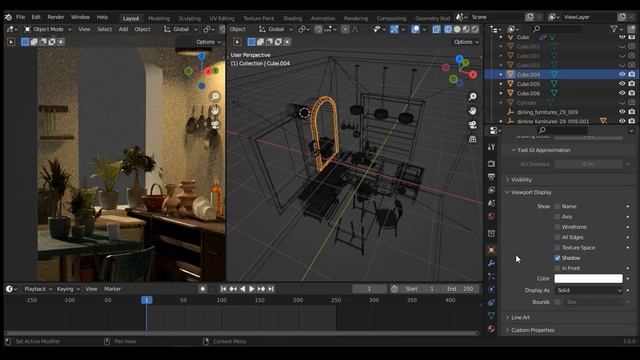Open the Scene properties tab icon
The width and height of the screenshot is (640, 360).
491,203
